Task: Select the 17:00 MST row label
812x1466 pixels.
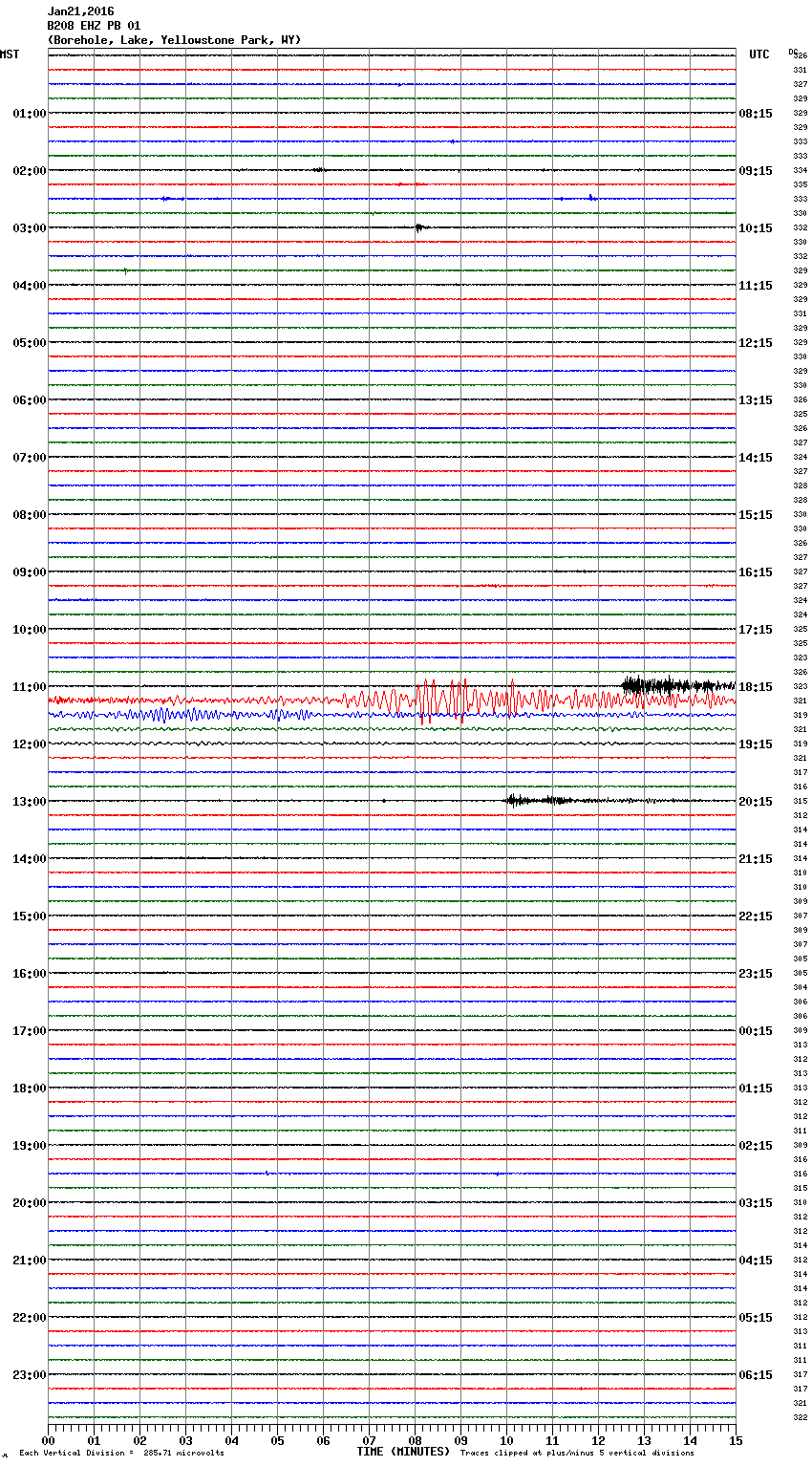Action: pyautogui.click(x=29, y=1031)
